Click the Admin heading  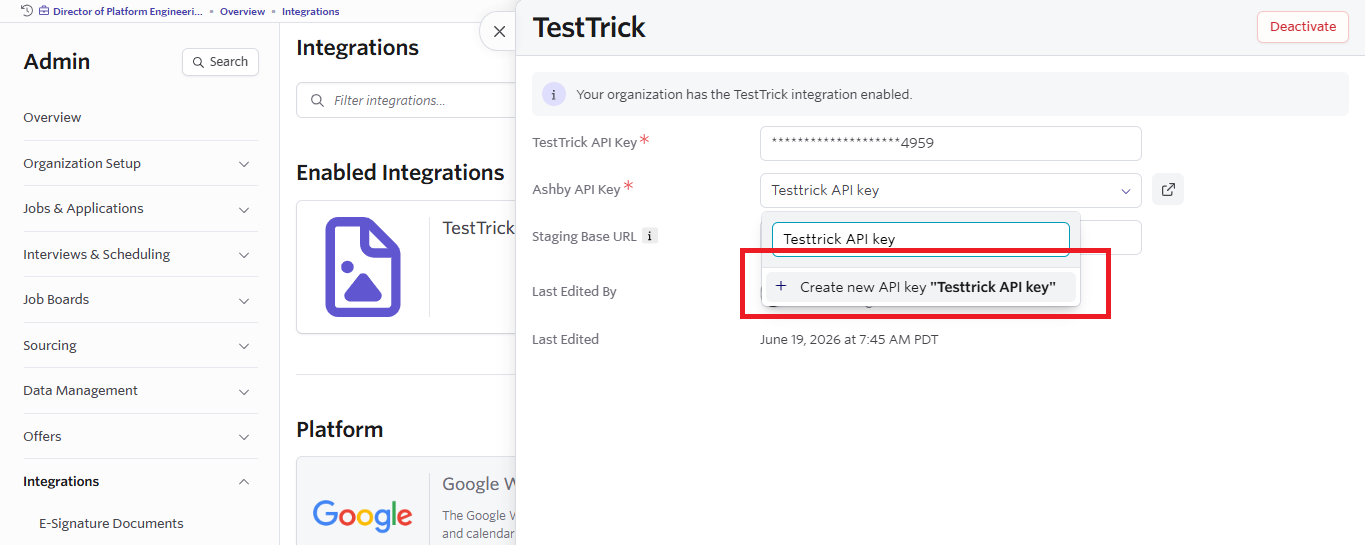coord(57,61)
